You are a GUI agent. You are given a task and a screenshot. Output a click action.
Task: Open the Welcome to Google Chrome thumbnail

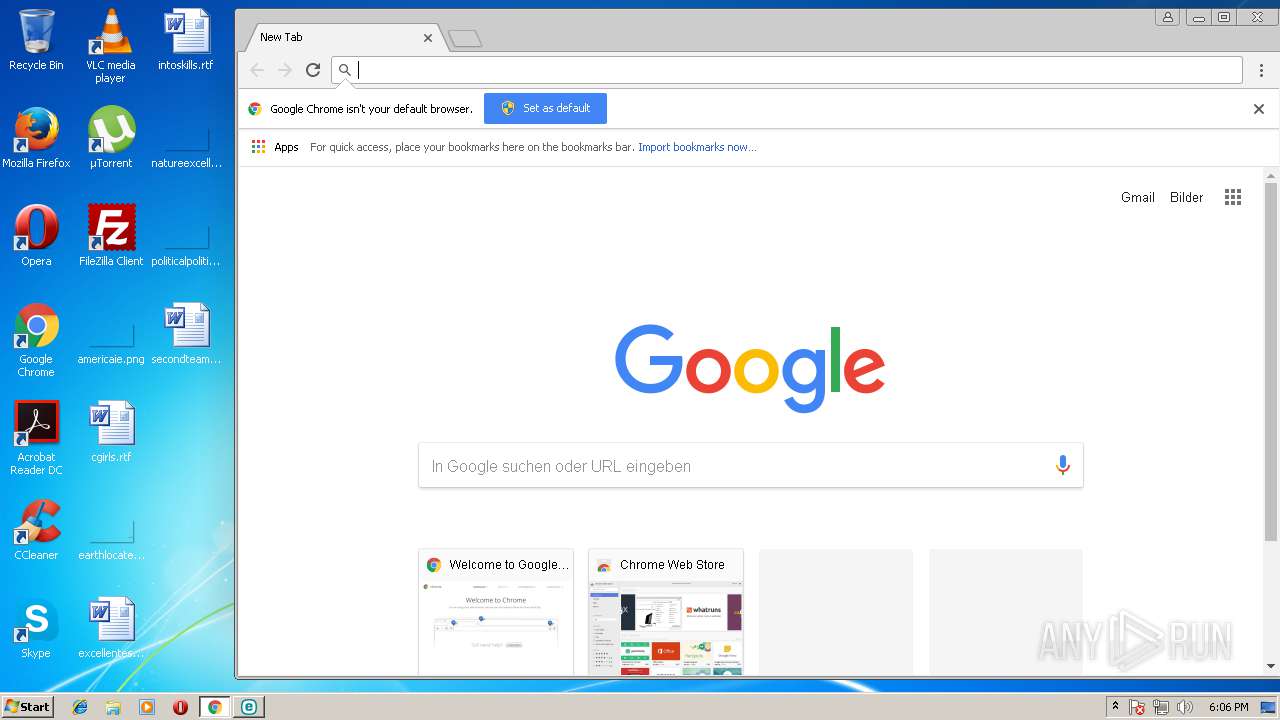pyautogui.click(x=496, y=612)
